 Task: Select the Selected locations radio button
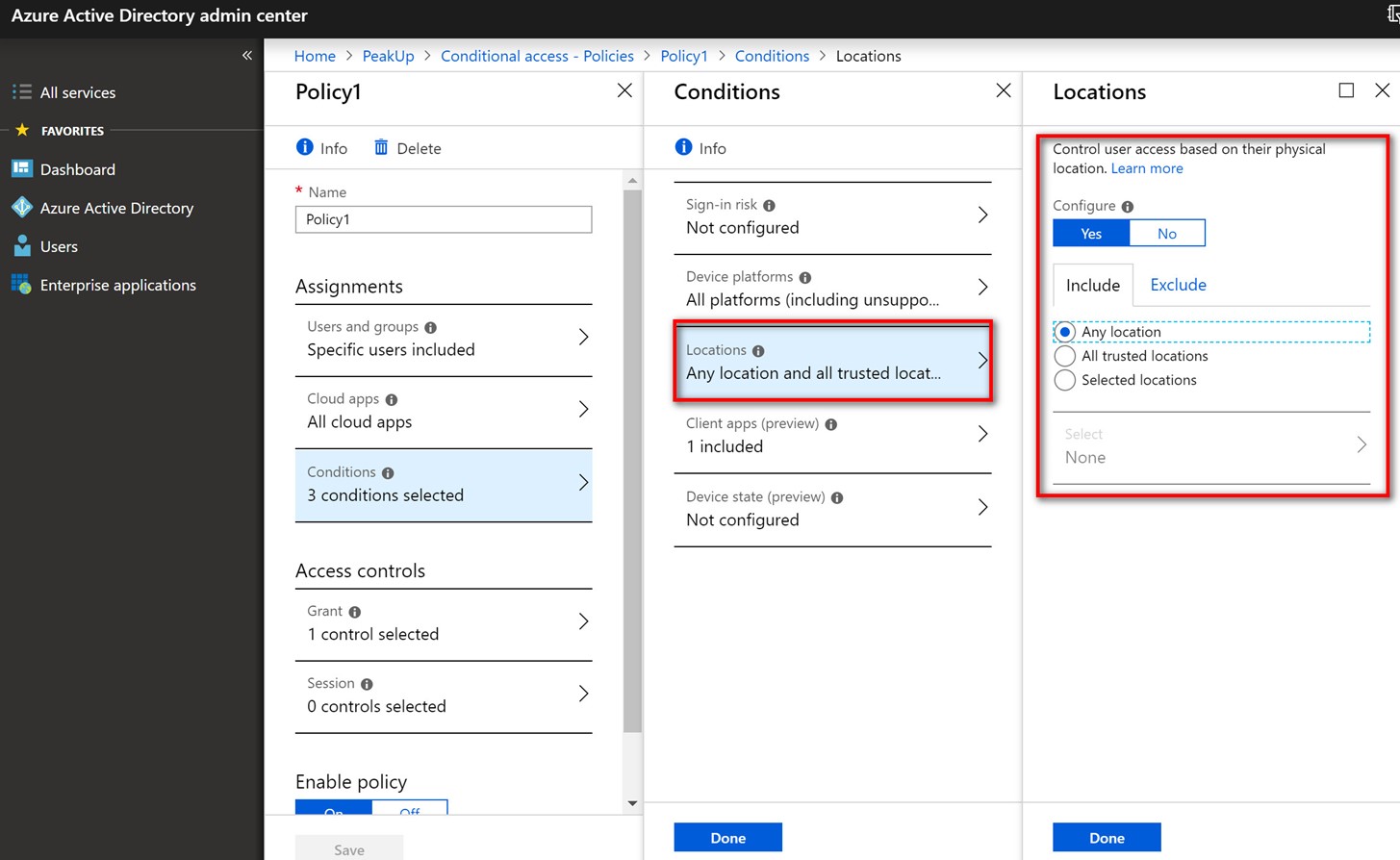coord(1065,380)
